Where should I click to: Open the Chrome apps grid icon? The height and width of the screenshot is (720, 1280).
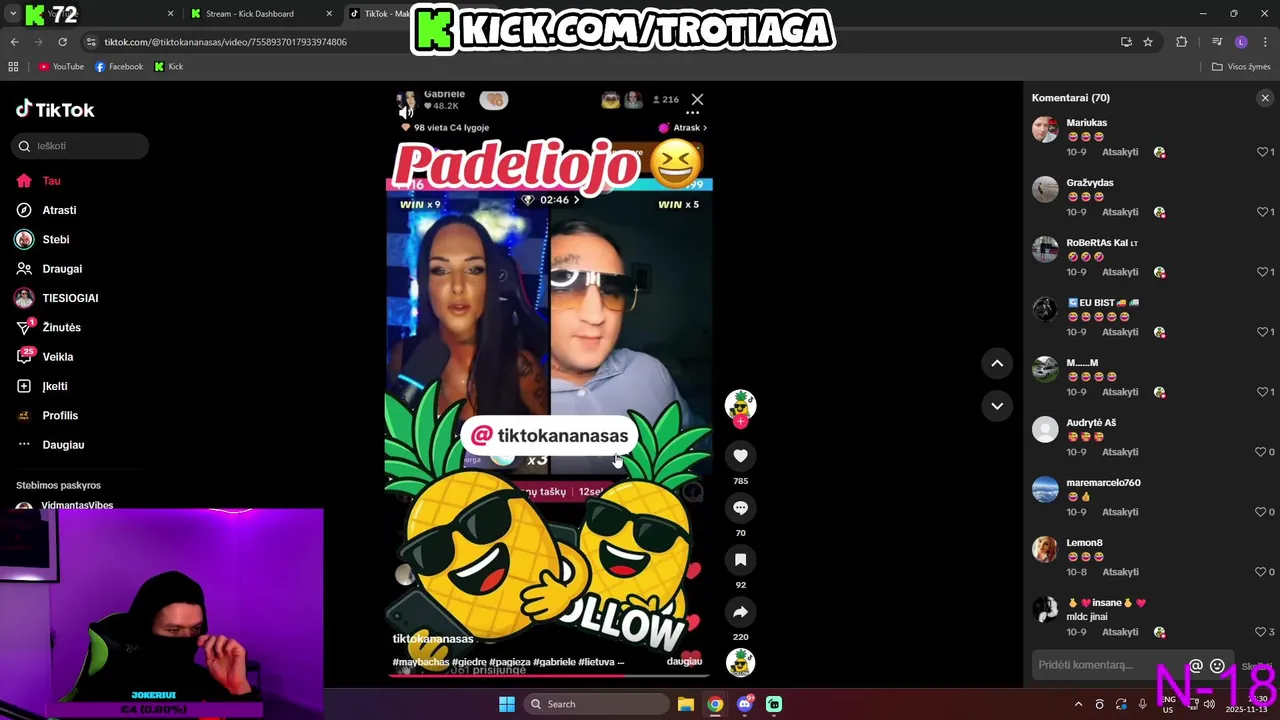pyautogui.click(x=13, y=67)
